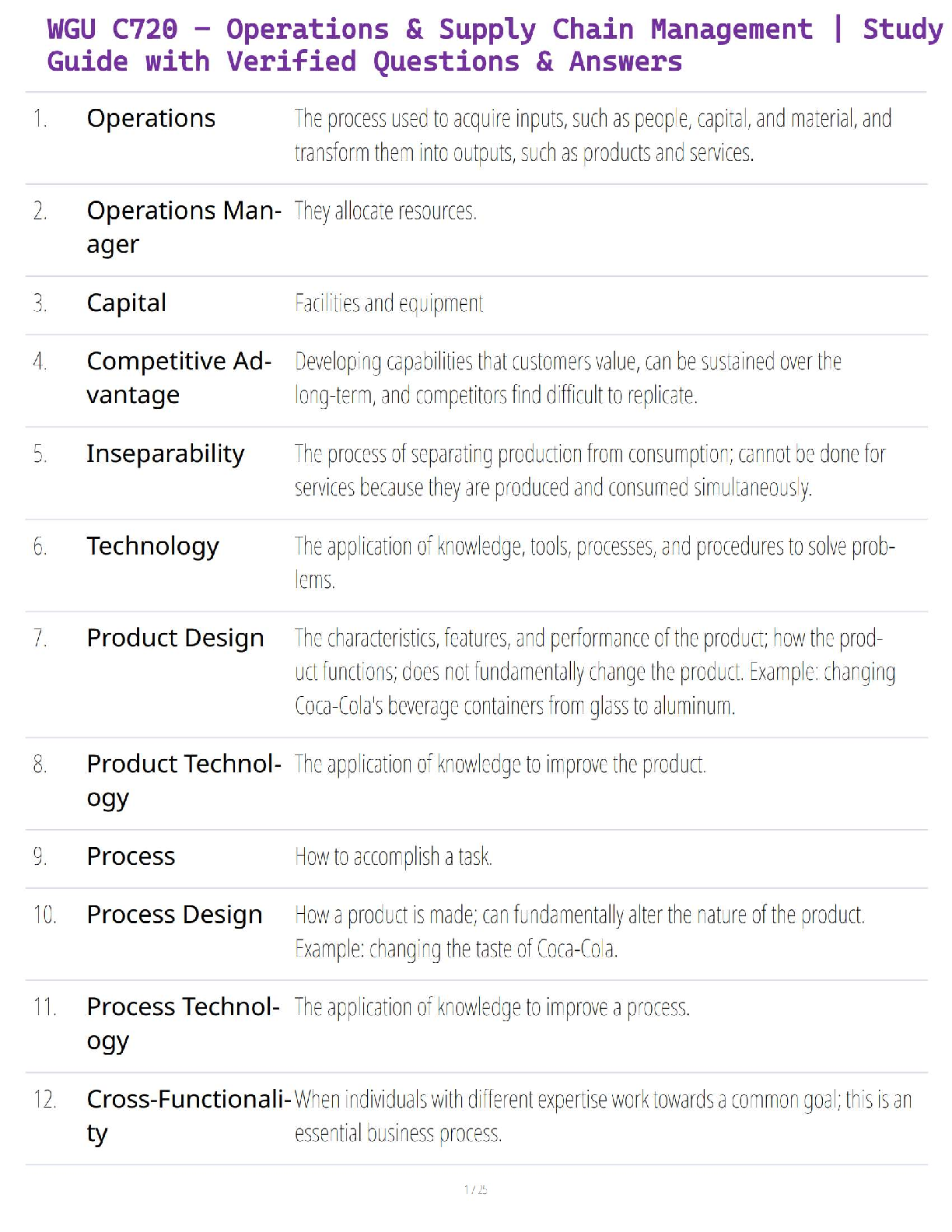Screen dimensions: 952x1232
Task: Click the document title heading
Action: (495, 45)
